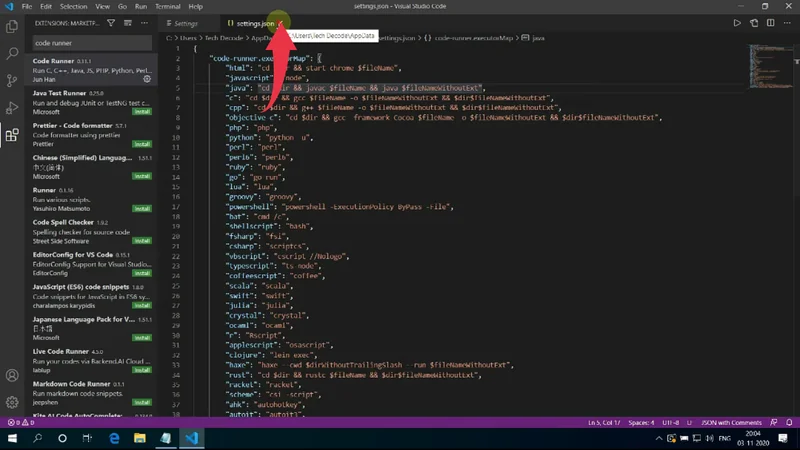Install the Prettier - Code formatter extension
800x450 pixels.
tap(142, 144)
